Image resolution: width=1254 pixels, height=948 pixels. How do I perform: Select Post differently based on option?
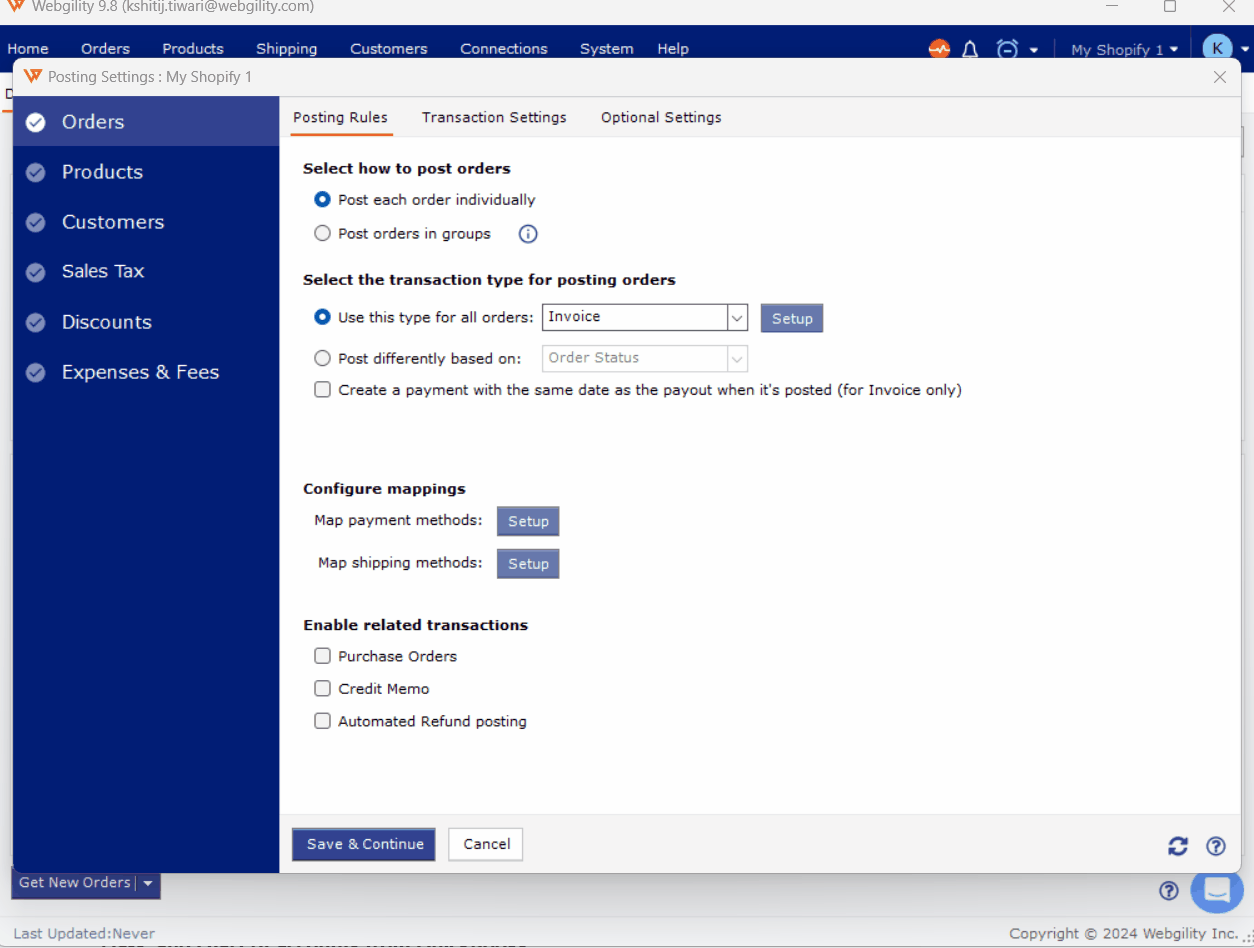[322, 358]
